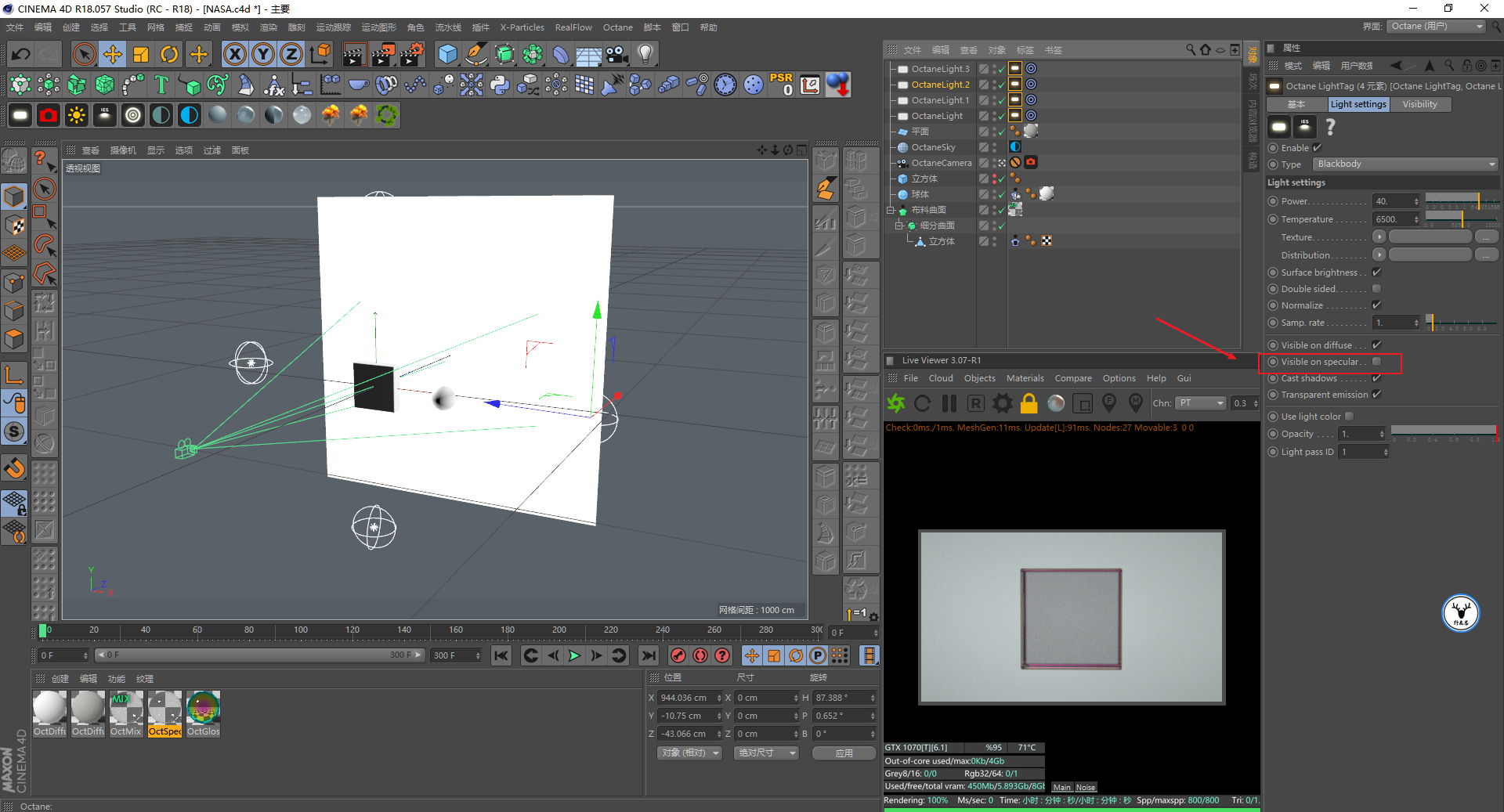Open Live Viewer Materials menu
This screenshot has height=812, width=1504.
point(1025,379)
